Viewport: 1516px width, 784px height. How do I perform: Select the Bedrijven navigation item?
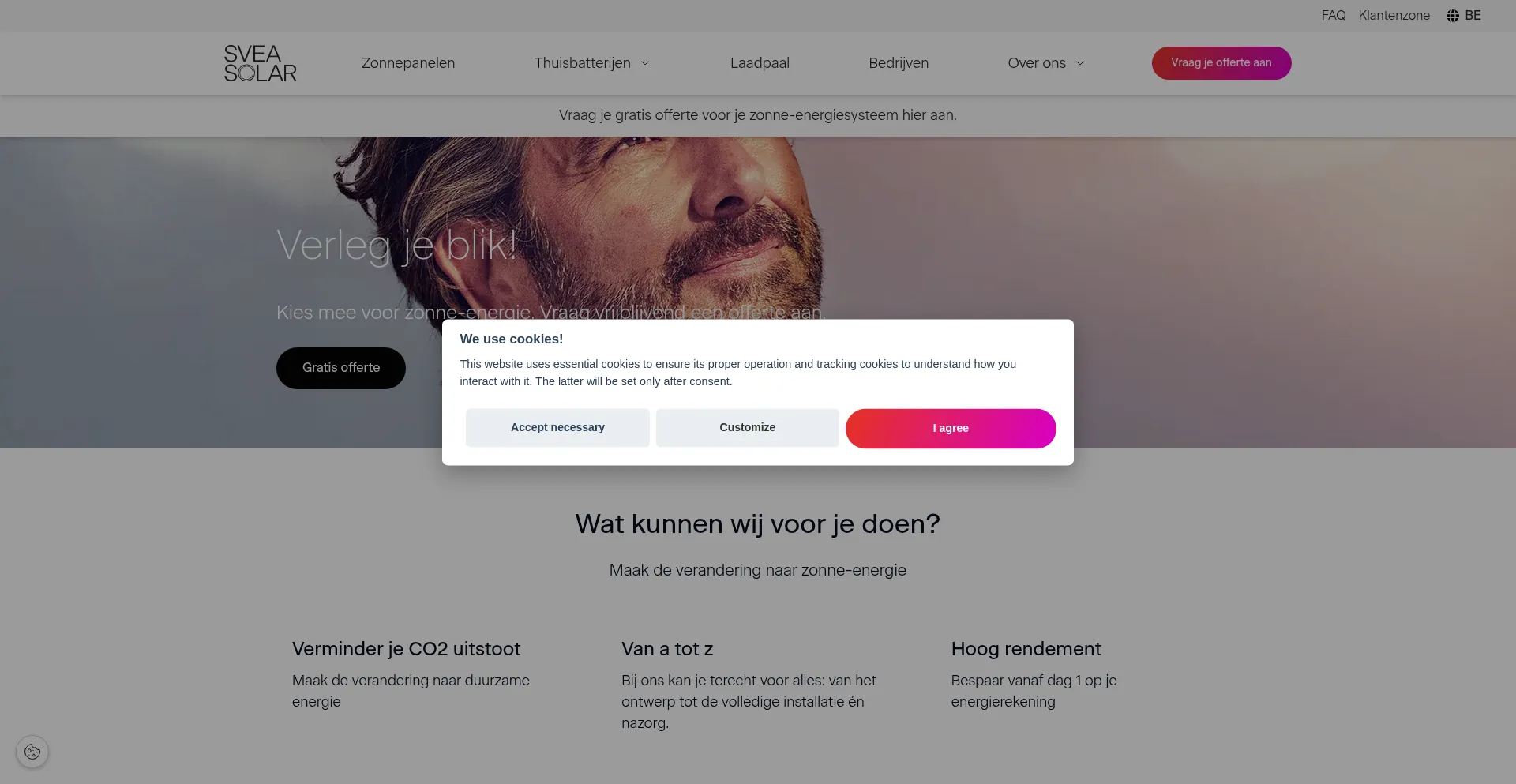point(899,63)
